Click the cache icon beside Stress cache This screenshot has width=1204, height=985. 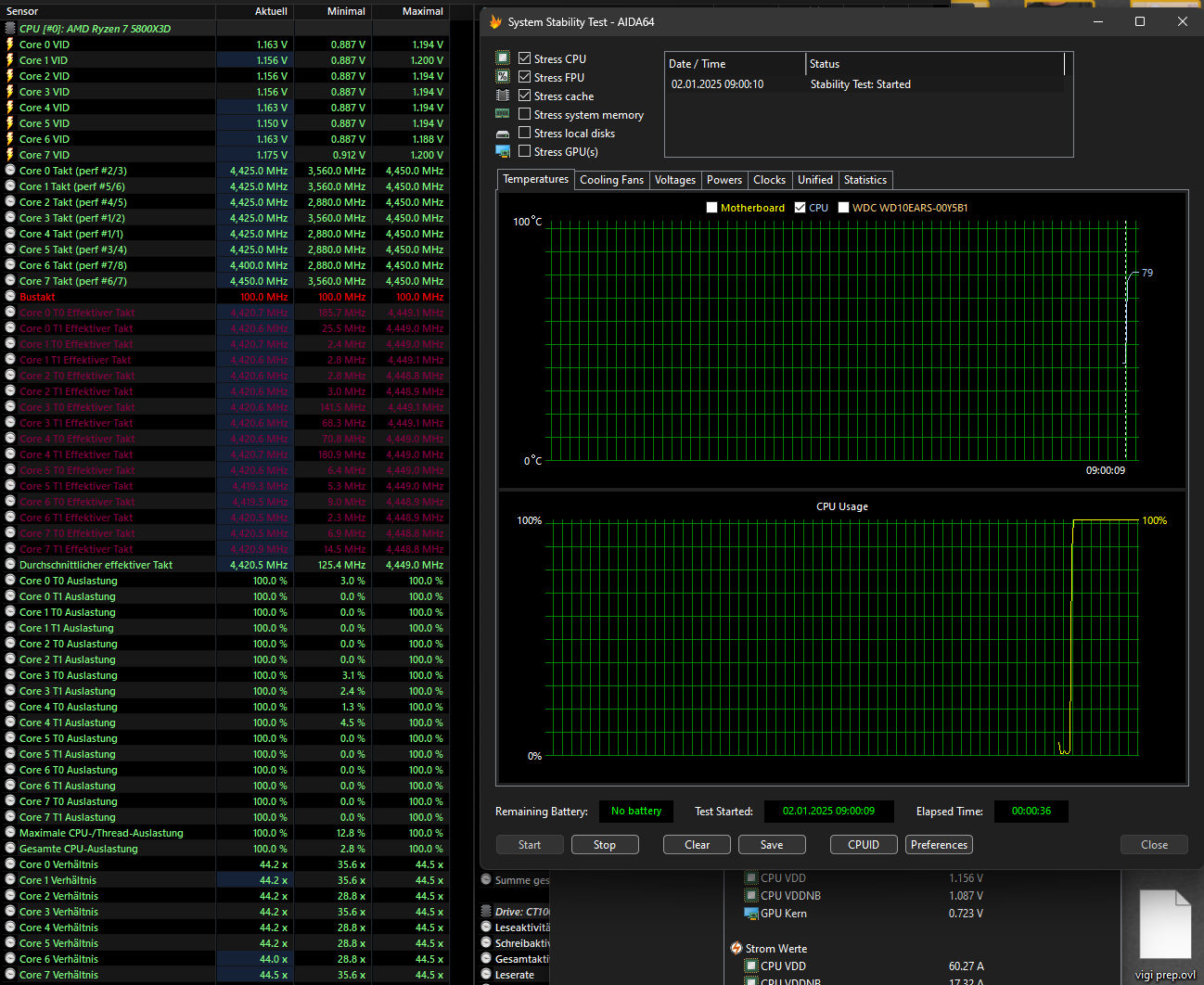coord(503,96)
